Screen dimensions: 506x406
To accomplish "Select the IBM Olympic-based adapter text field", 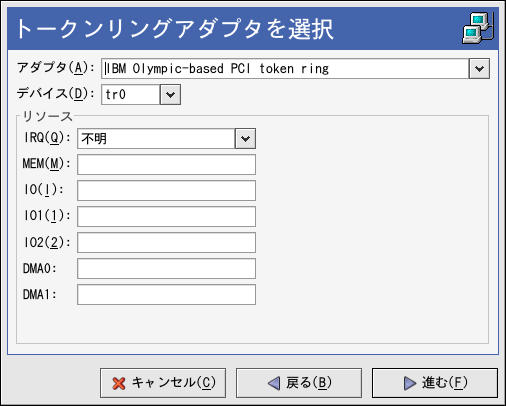I will tap(285, 69).
